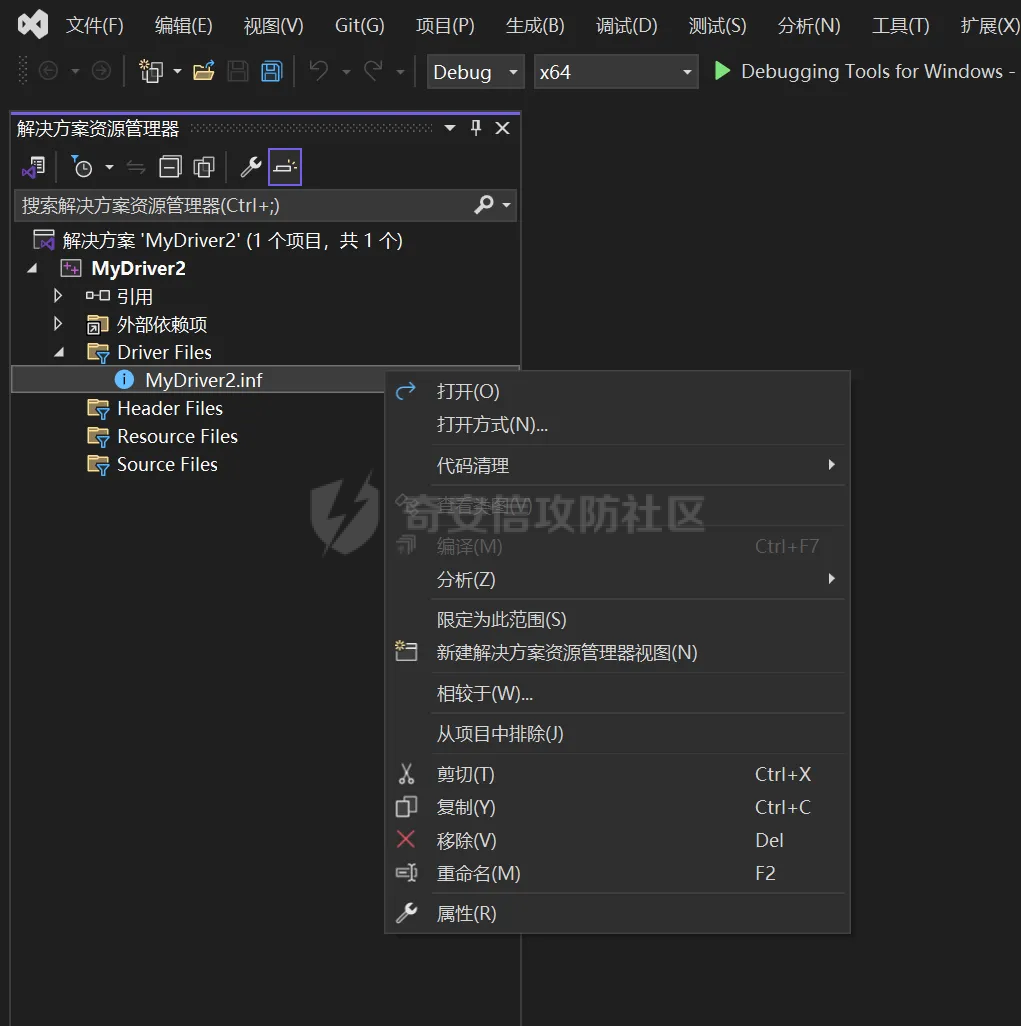Open the redo history dropdown arrow

(x=400, y=71)
